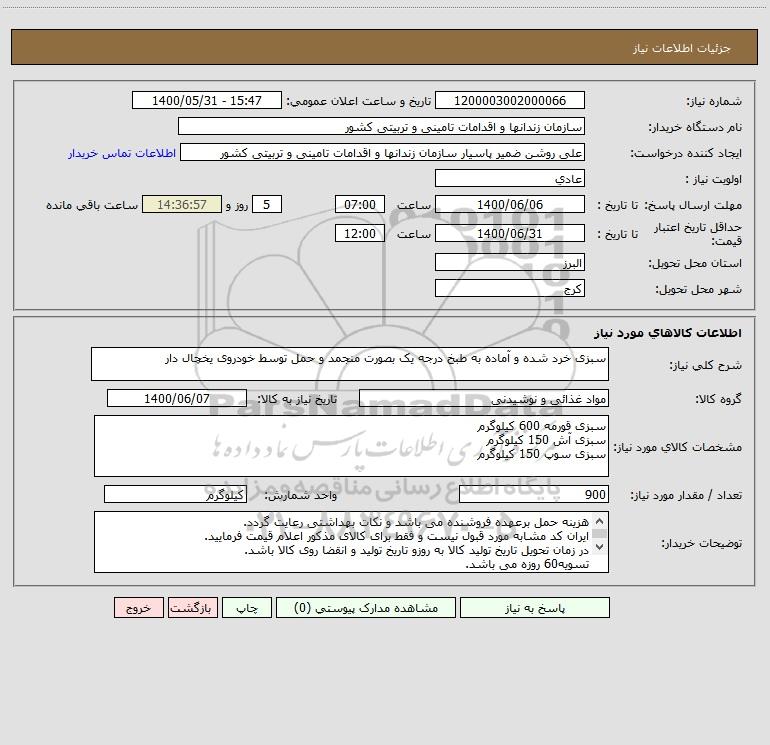
Task: Click the text سبزی سوپ 150 کیلوگرم
Action: click(x=542, y=454)
